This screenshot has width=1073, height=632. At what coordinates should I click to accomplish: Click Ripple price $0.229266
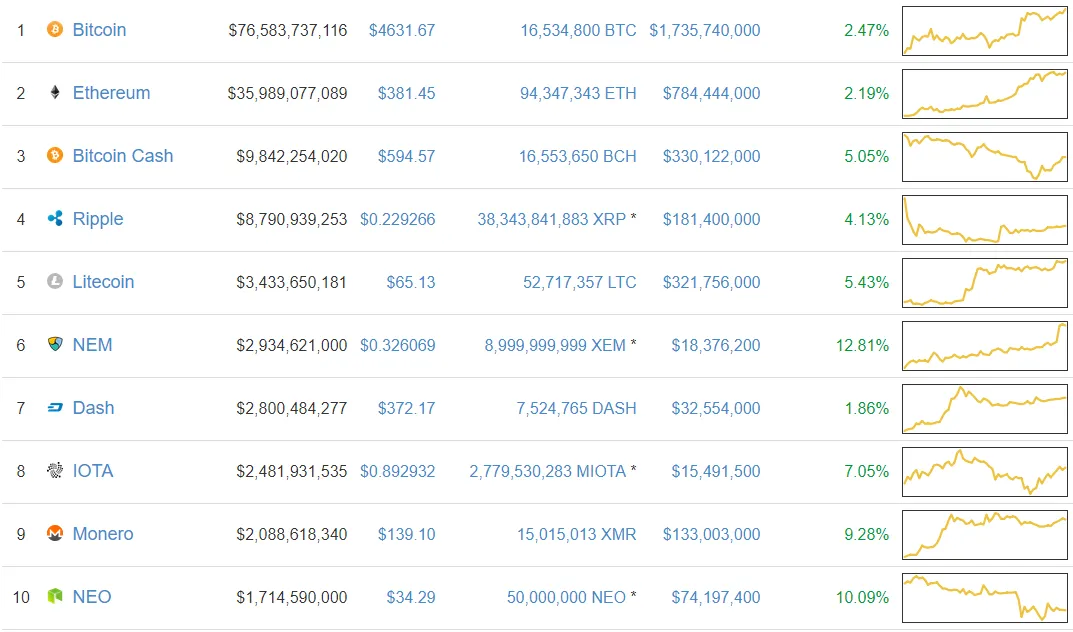coord(398,220)
